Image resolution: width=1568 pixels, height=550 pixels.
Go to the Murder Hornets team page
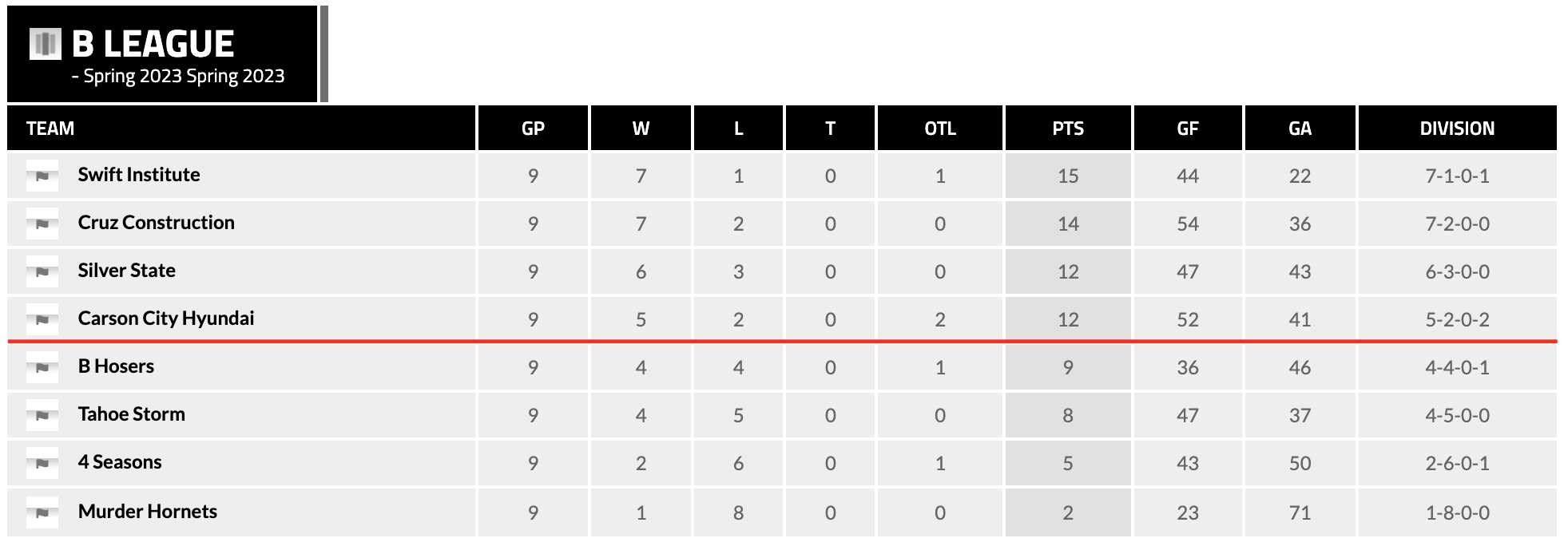pos(148,512)
